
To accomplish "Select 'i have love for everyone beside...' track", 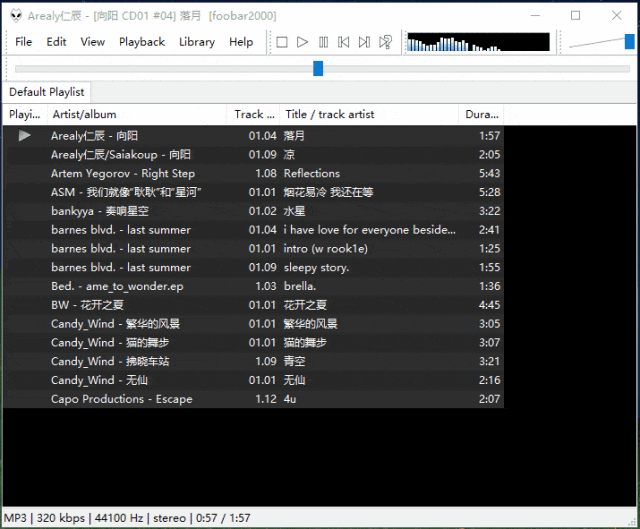I will (x=253, y=230).
